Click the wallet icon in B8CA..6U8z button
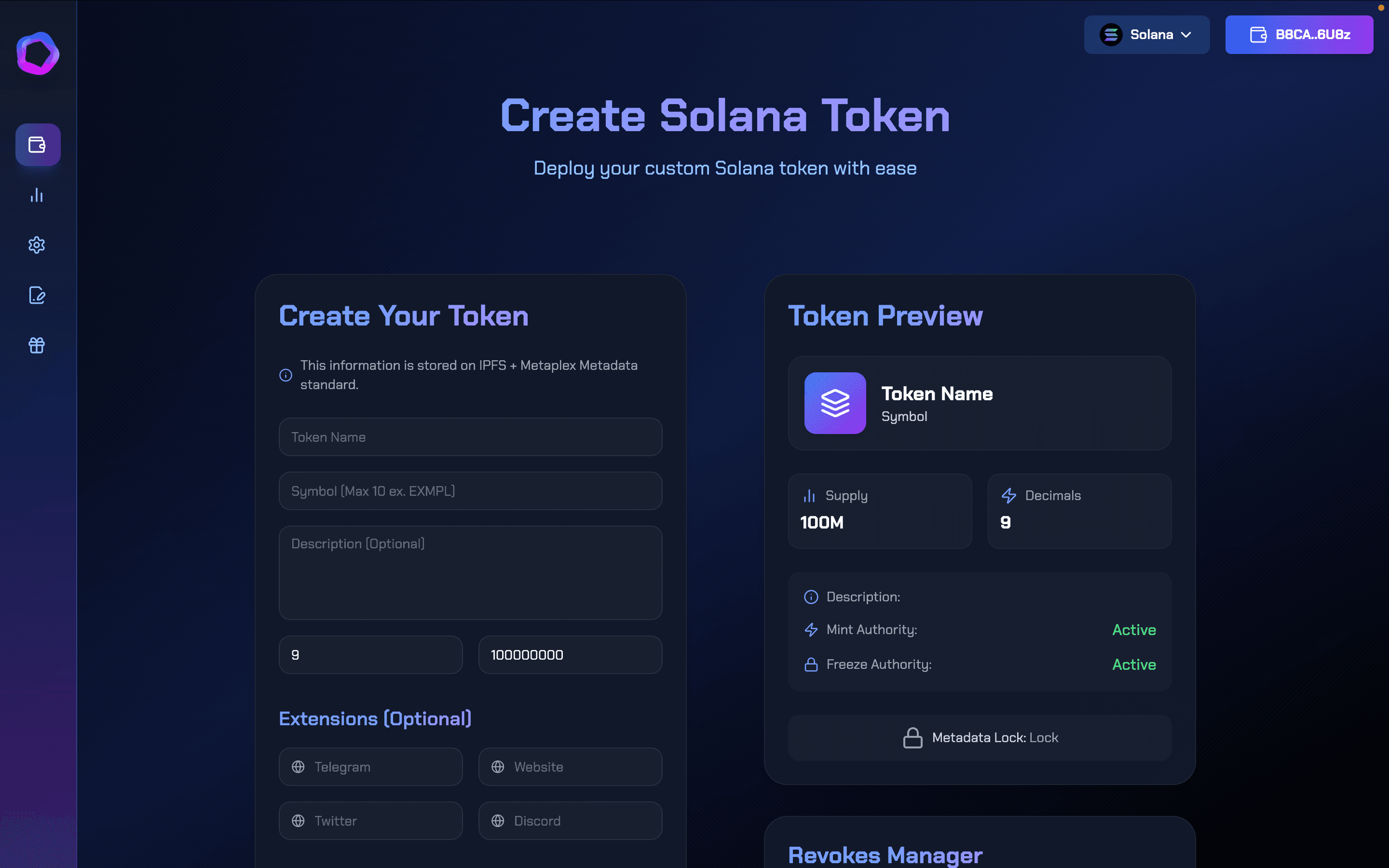The image size is (1389, 868). tap(1258, 34)
